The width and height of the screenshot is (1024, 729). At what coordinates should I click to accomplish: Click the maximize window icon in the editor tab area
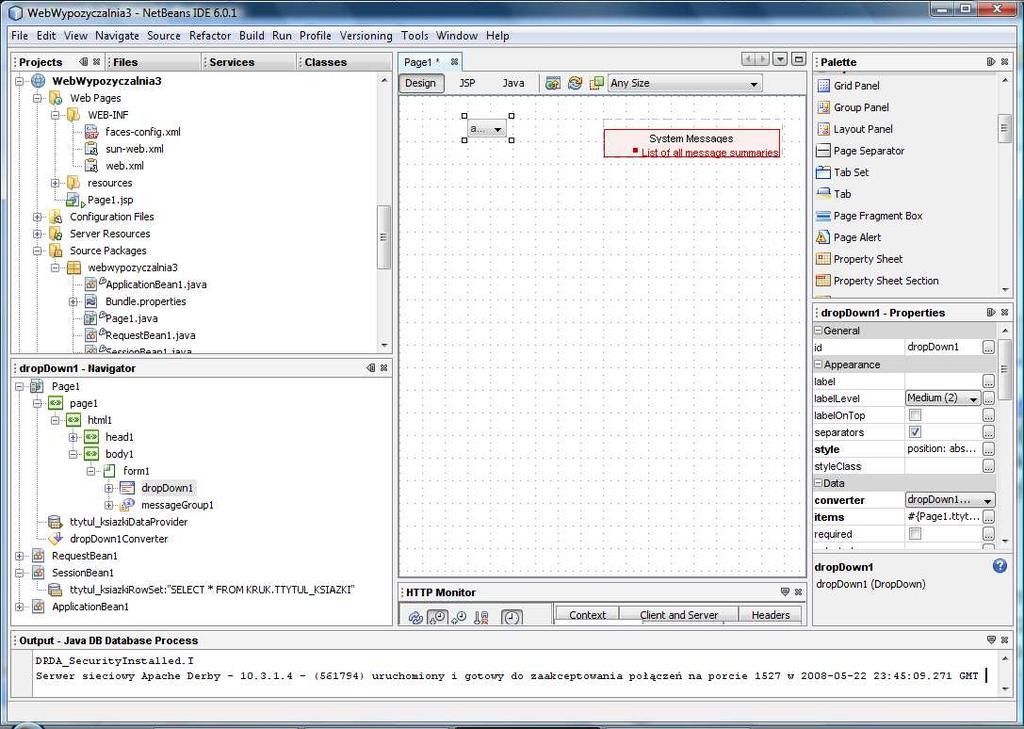[x=798, y=59]
